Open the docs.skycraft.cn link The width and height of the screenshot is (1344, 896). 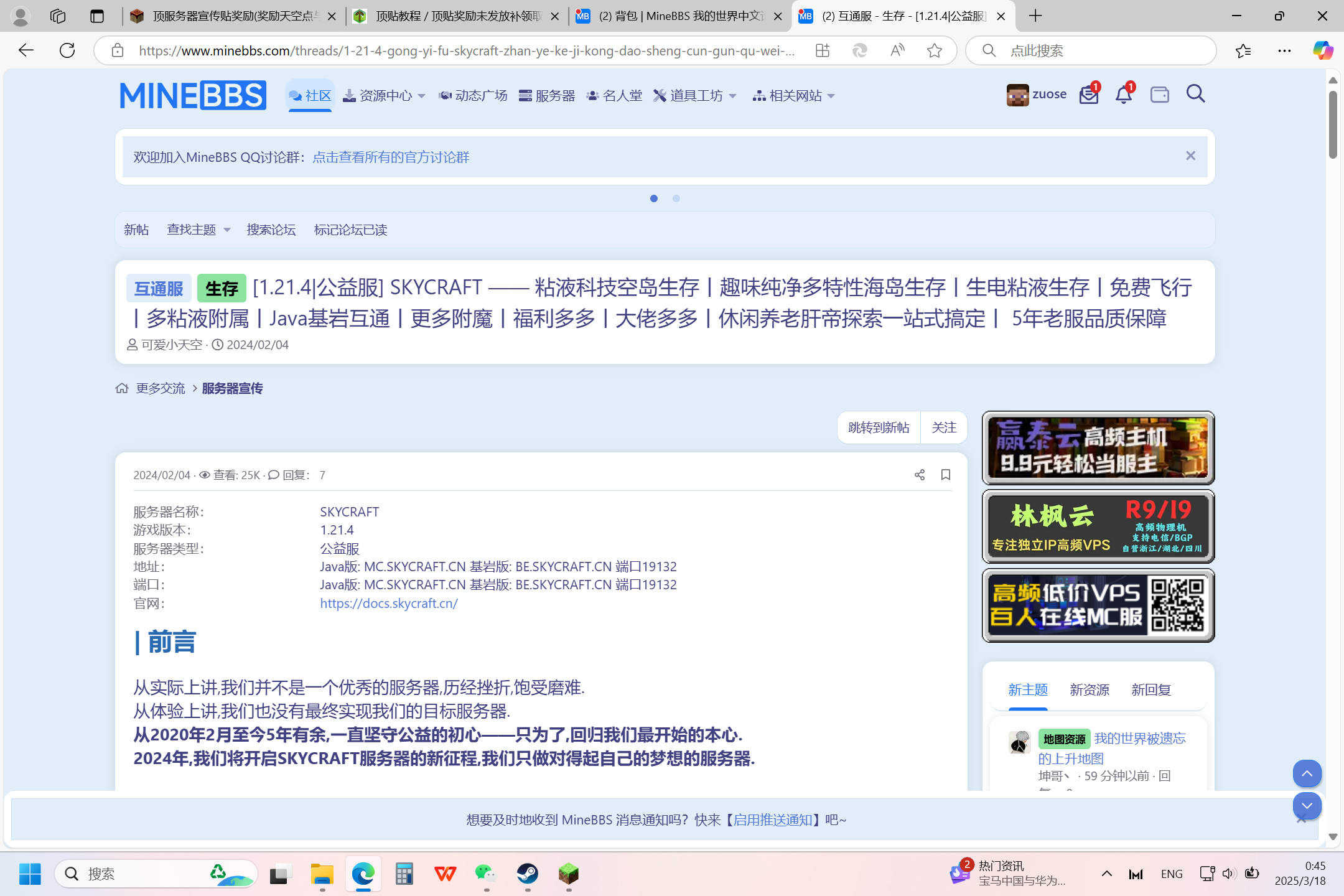pyautogui.click(x=389, y=603)
